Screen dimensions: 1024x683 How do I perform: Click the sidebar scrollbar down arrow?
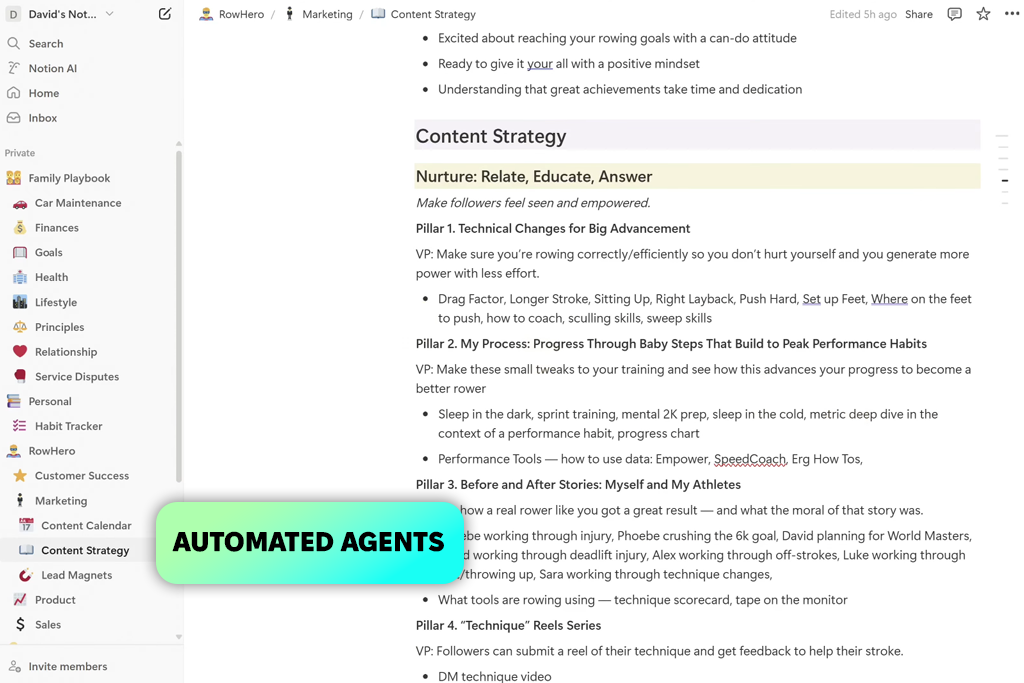(x=178, y=637)
